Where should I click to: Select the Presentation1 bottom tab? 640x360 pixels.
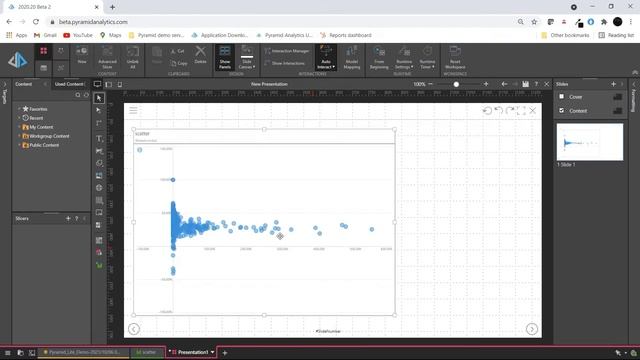(190, 352)
